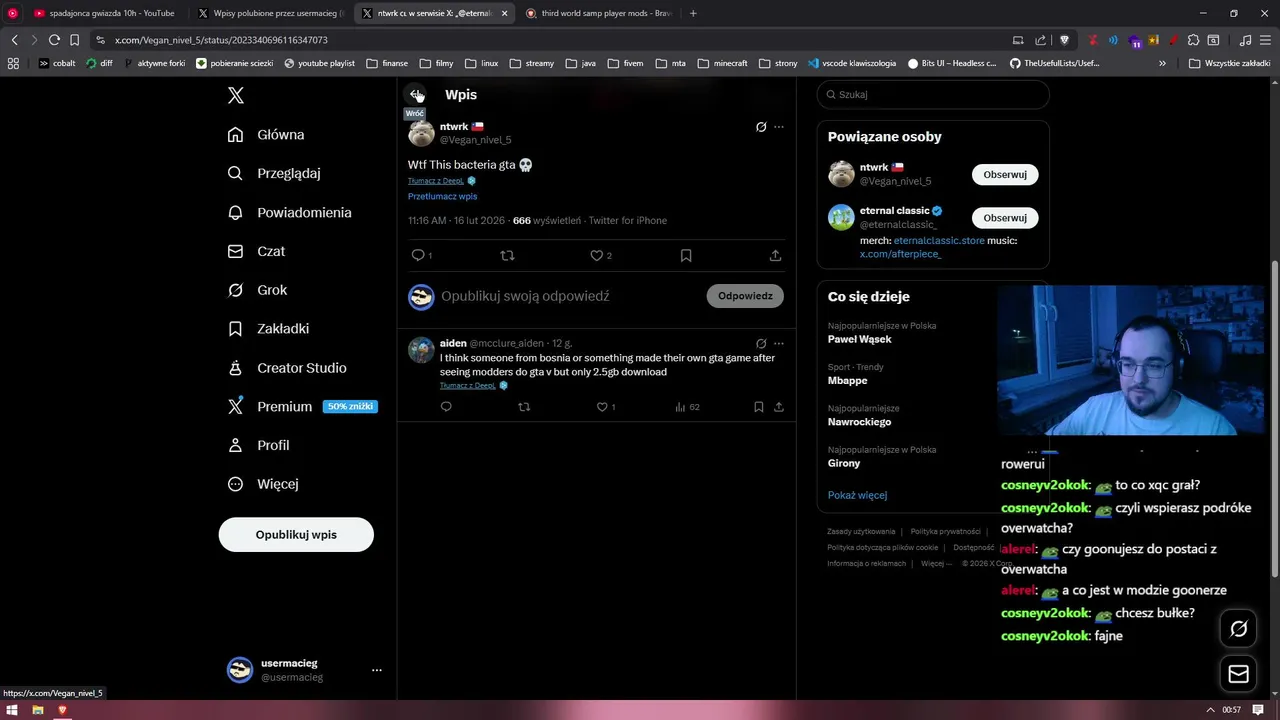Image resolution: width=1280 pixels, height=720 pixels.
Task: Open the eternalclassic.store link
Action: (939, 241)
